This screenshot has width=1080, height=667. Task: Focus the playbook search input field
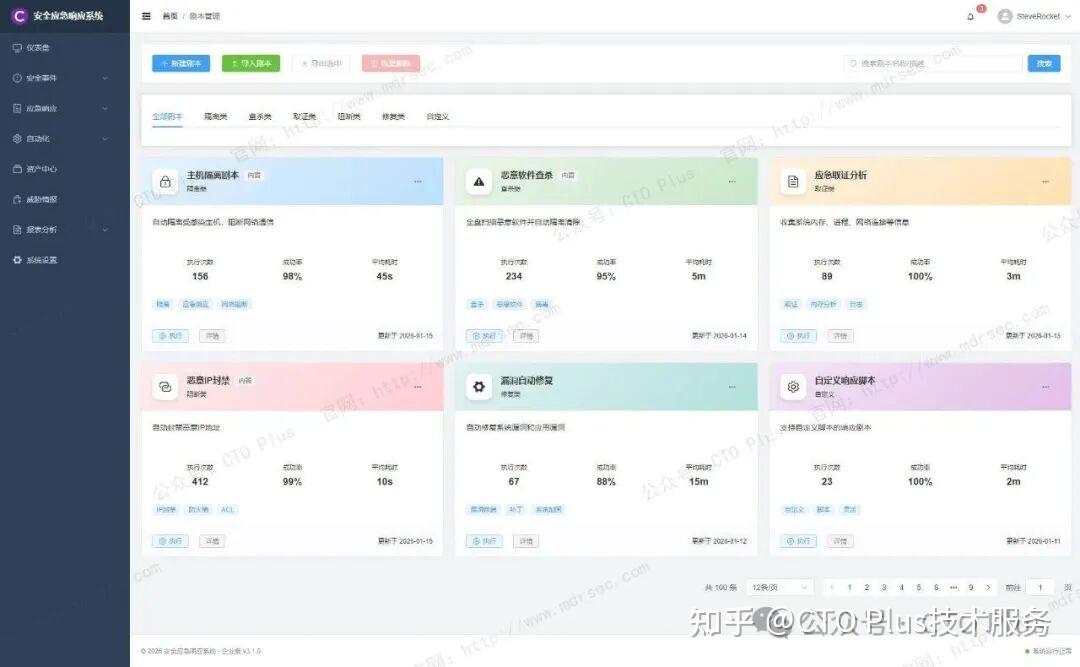[933, 63]
